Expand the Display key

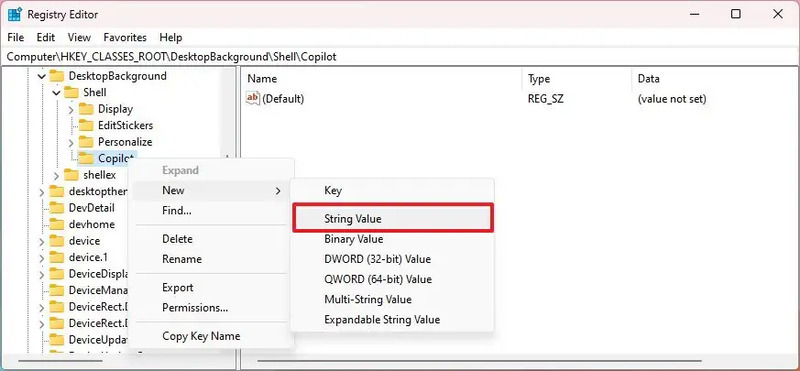coord(71,109)
